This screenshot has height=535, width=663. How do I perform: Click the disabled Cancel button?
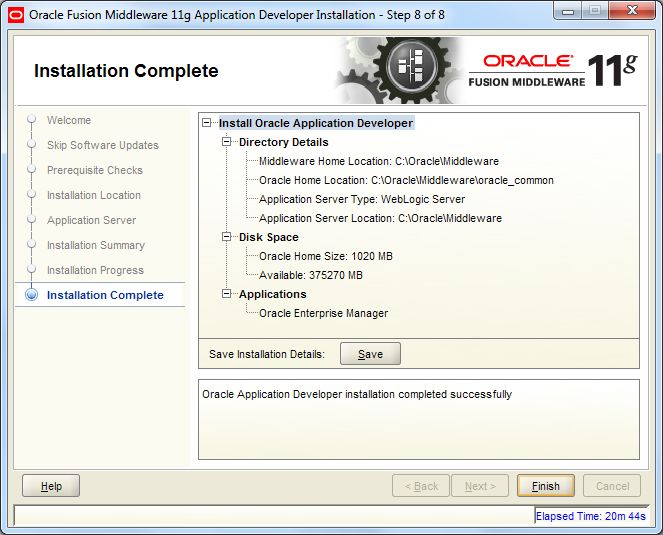coord(612,486)
